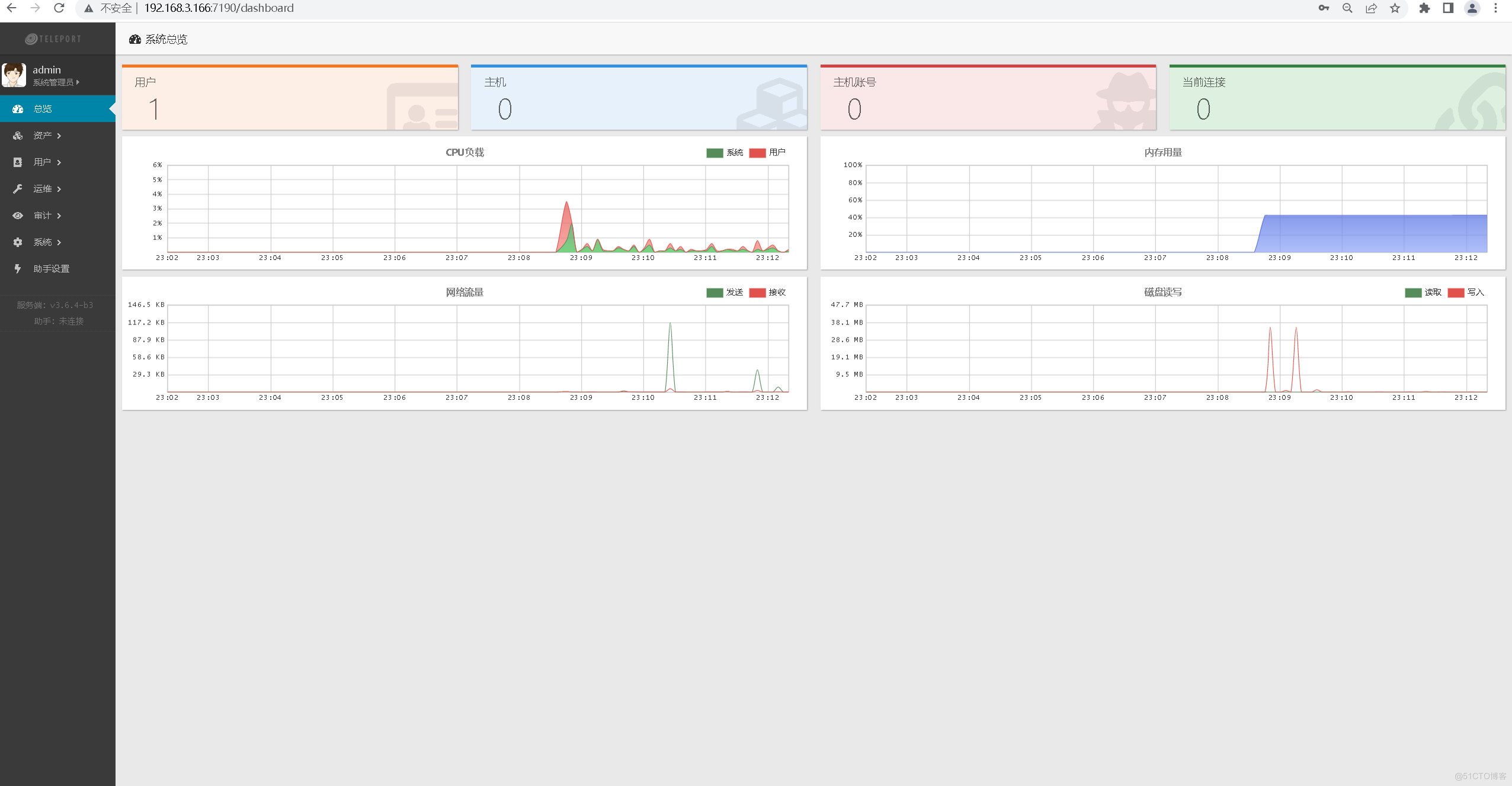Viewport: 1512px width, 786px height.
Task: Click the 内存用量 chart title
Action: point(1163,152)
